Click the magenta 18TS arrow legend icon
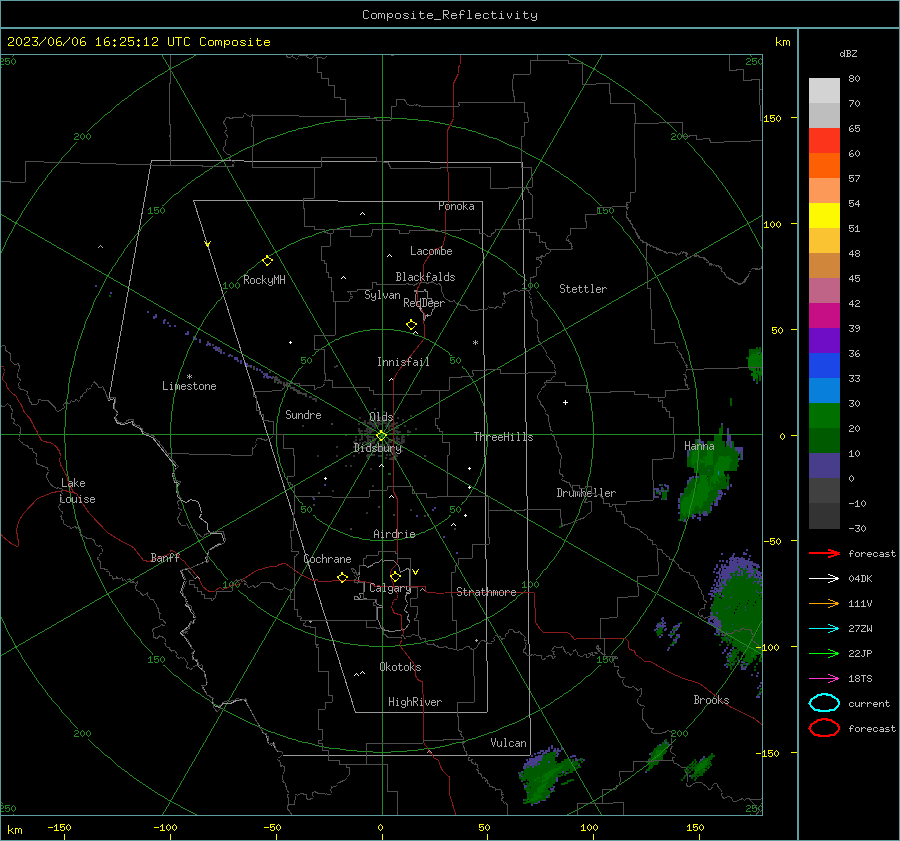The image size is (900, 841). [x=824, y=679]
